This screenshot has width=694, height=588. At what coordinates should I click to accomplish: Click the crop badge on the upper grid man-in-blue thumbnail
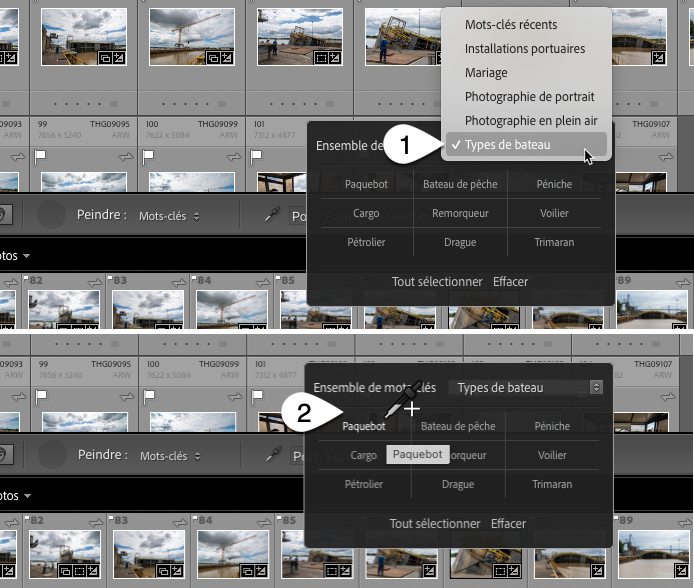[321, 58]
